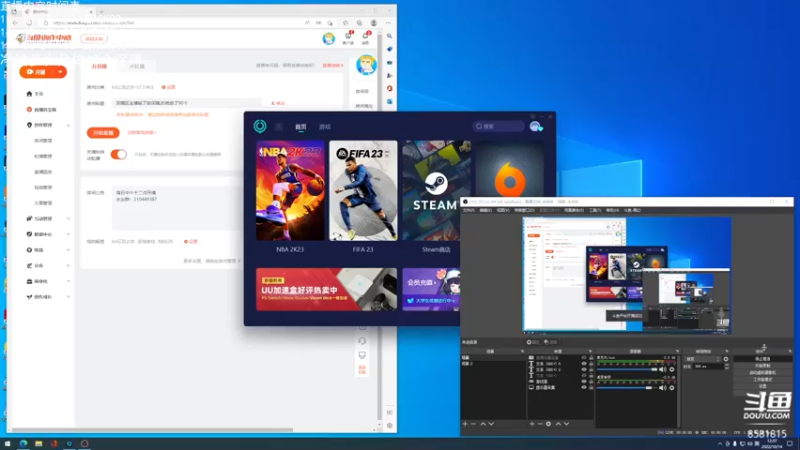Open 编辑 menu in OBS

pos(485,210)
